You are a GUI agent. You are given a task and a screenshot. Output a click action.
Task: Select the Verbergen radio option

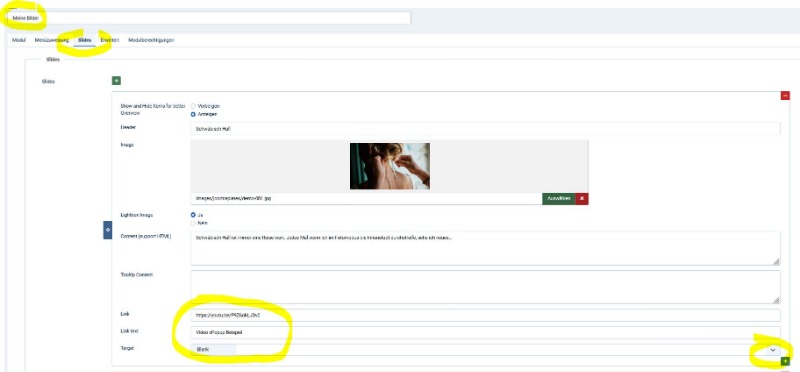pos(193,106)
